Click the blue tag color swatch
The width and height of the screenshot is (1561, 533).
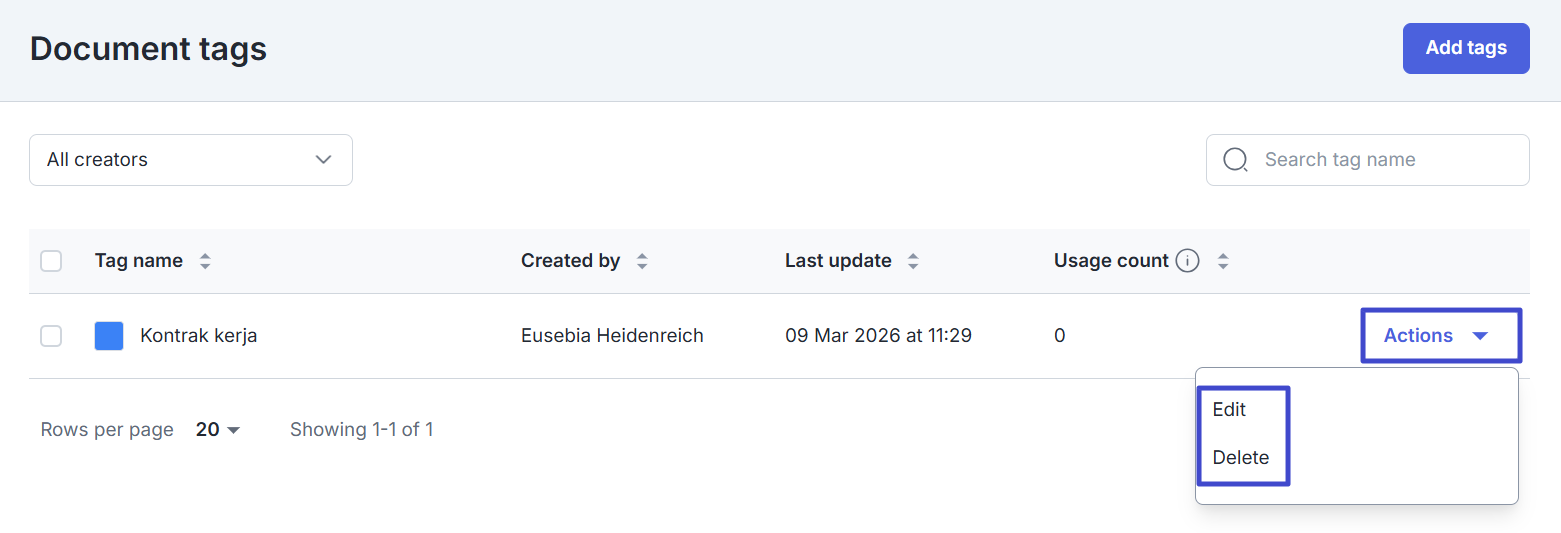click(x=109, y=336)
